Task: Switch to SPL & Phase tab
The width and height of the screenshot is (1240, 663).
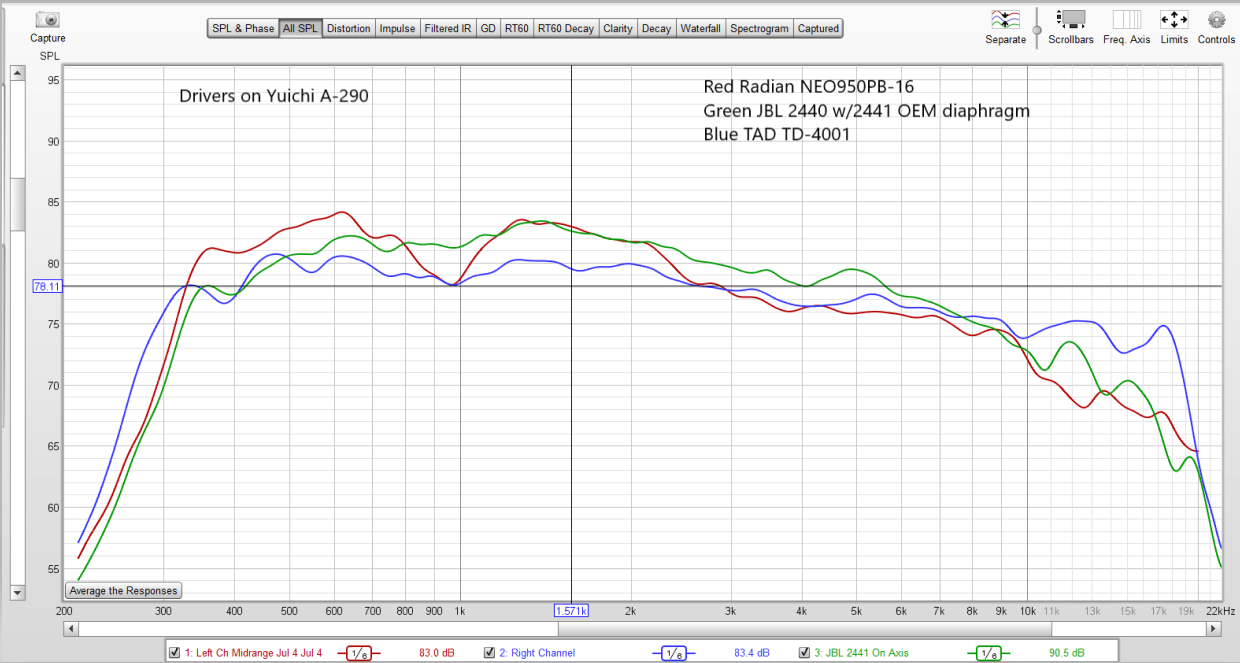Action: click(243, 28)
